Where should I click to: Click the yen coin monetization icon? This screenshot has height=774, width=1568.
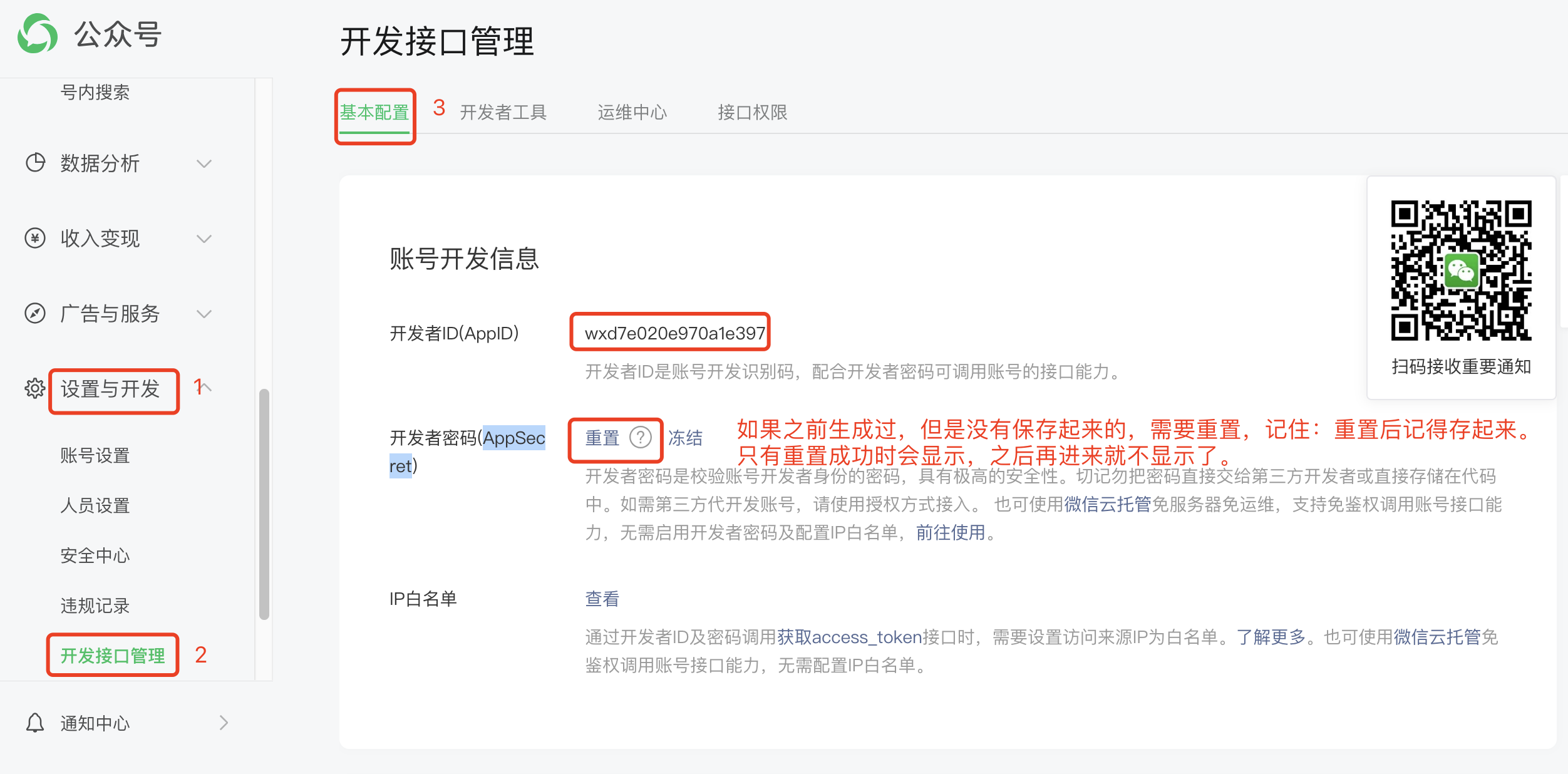click(x=35, y=238)
